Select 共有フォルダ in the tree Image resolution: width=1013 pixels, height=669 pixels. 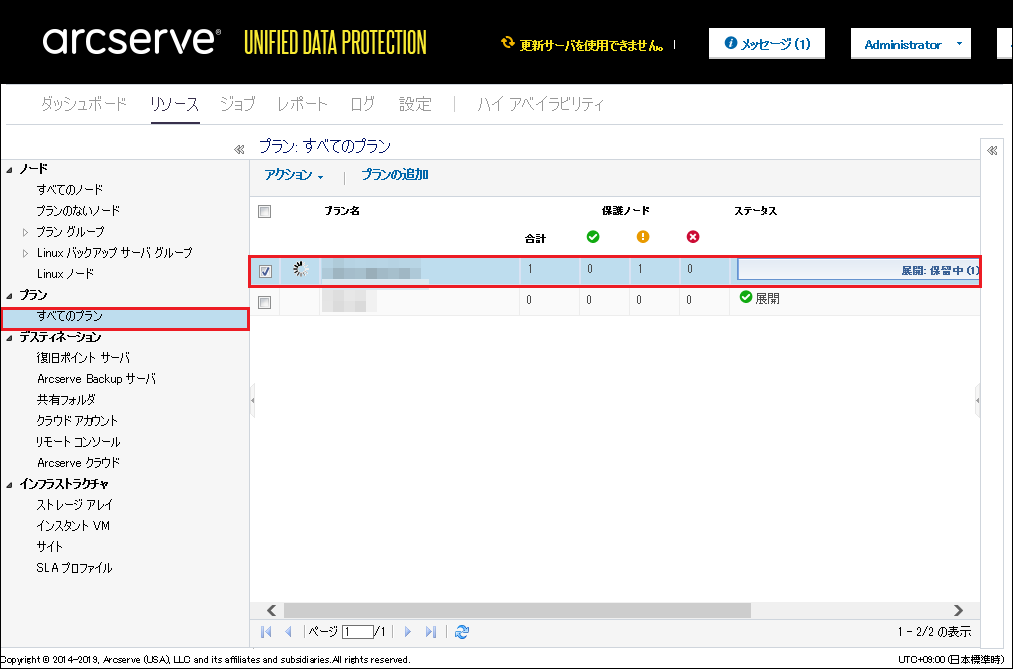[66, 400]
